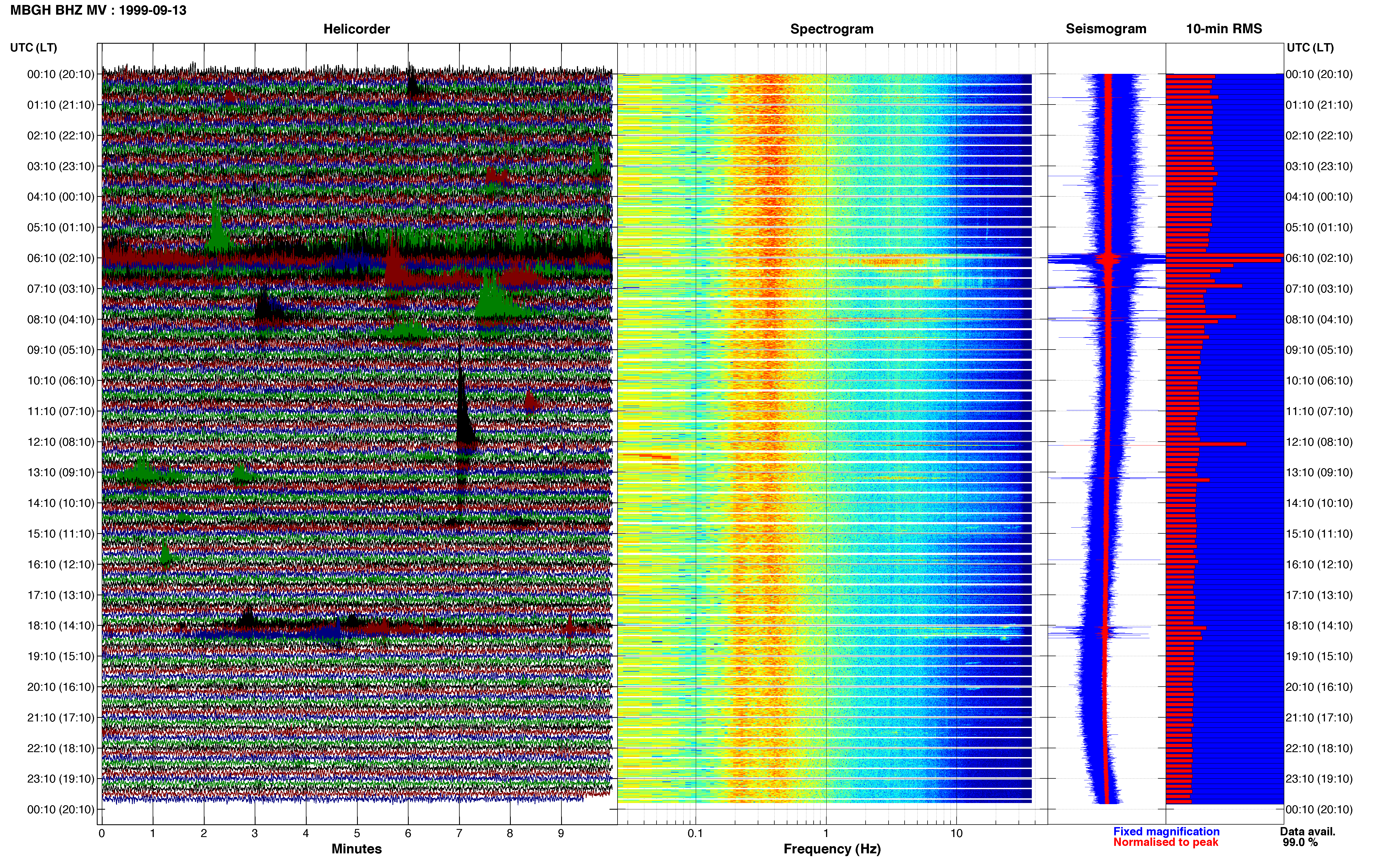Click helicorder time label '18:10 (14:10)'
The height and width of the screenshot is (868, 1388).
61,626
